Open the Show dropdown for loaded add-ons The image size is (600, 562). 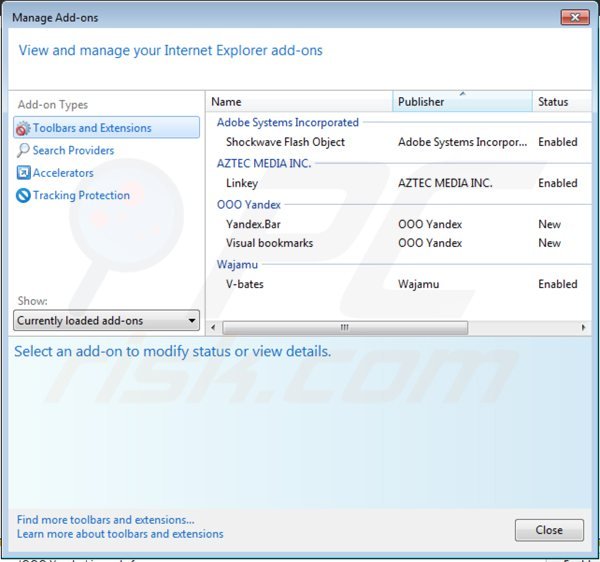point(106,320)
